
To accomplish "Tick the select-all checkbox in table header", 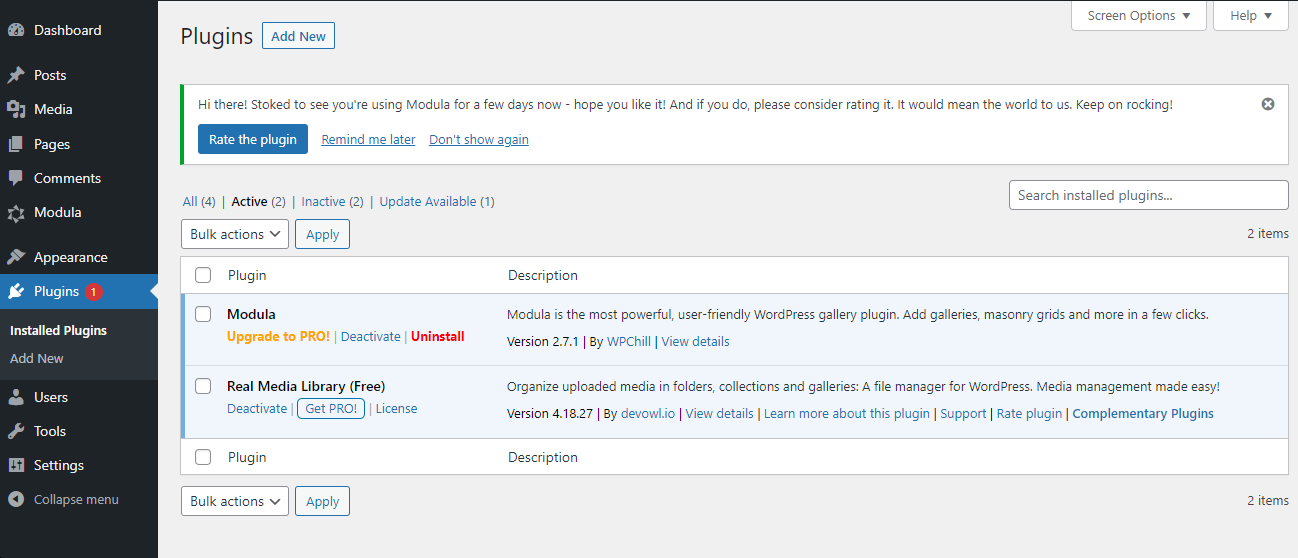I will pos(203,275).
